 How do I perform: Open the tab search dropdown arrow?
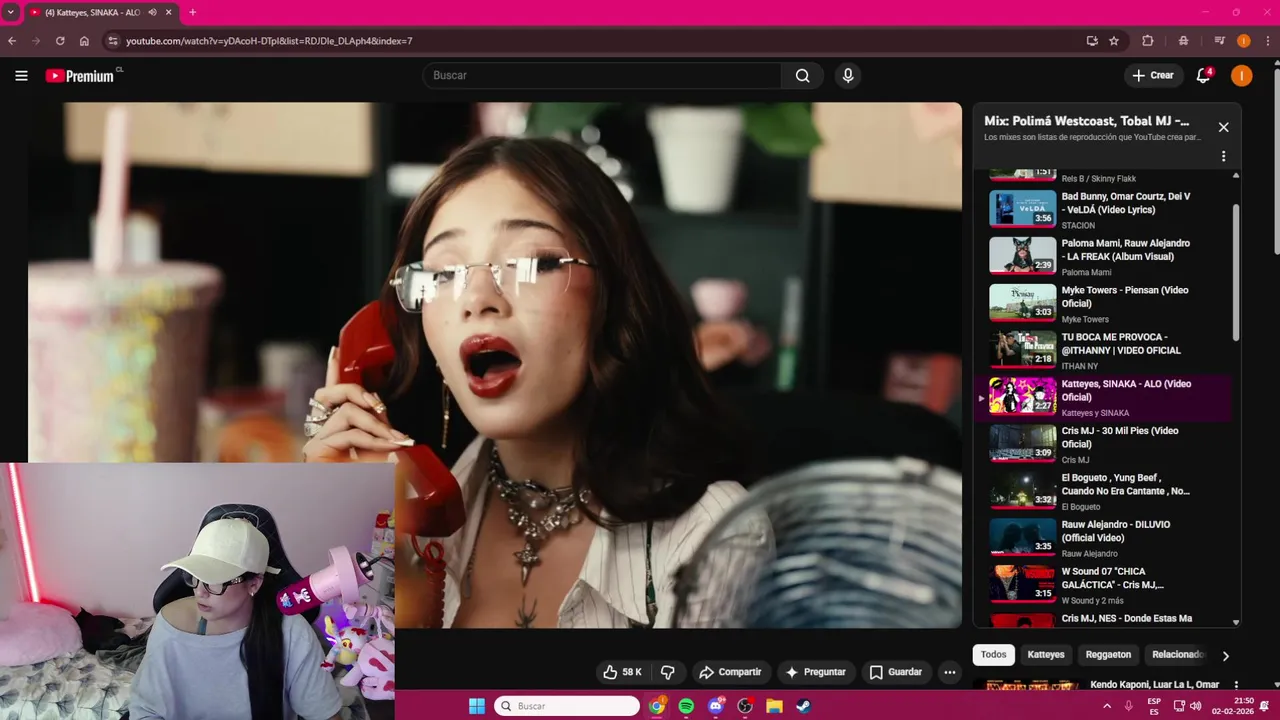pyautogui.click(x=11, y=12)
